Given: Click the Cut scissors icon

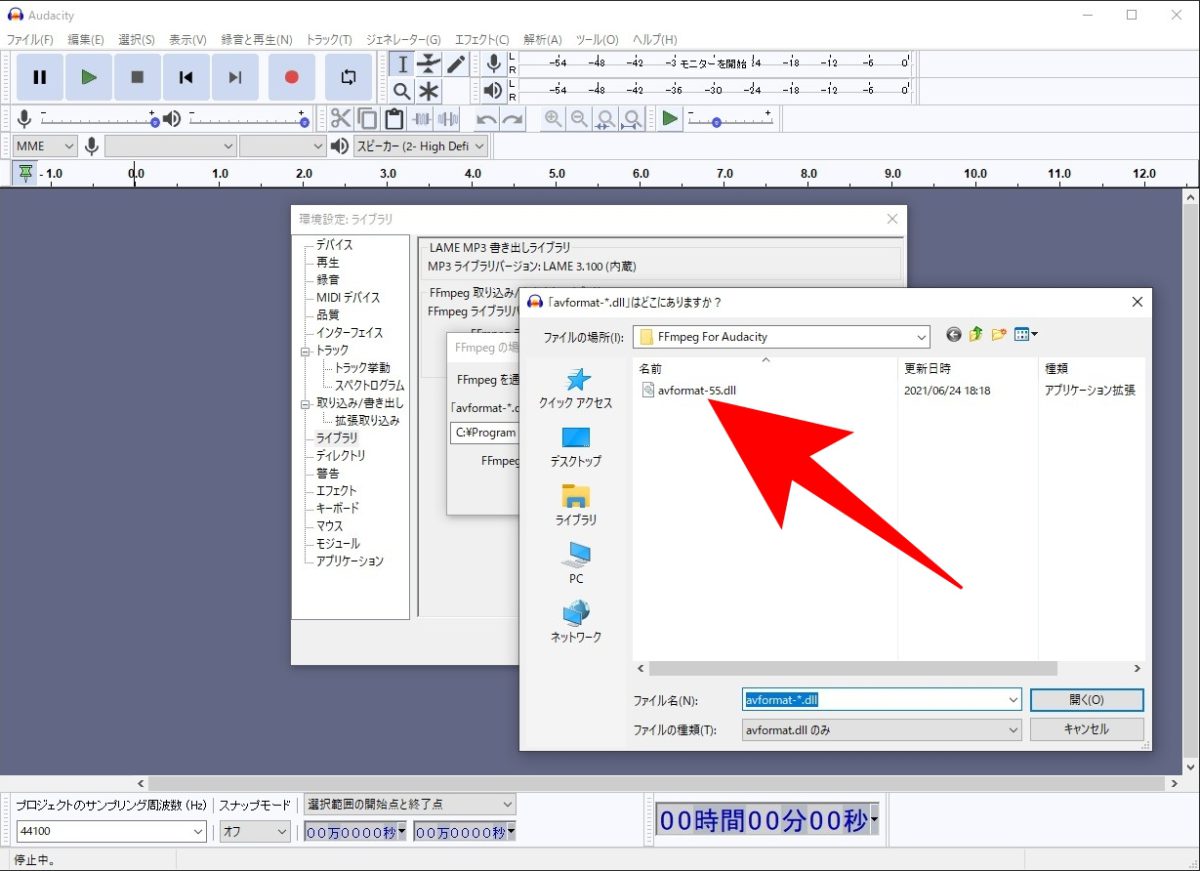Looking at the screenshot, I should [x=341, y=119].
